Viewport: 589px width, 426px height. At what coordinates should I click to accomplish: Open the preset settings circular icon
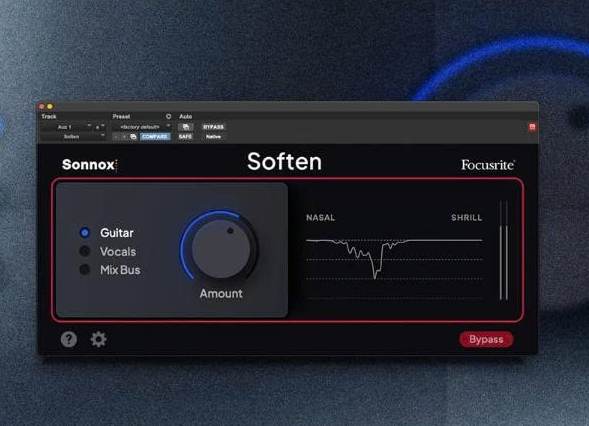coord(168,116)
